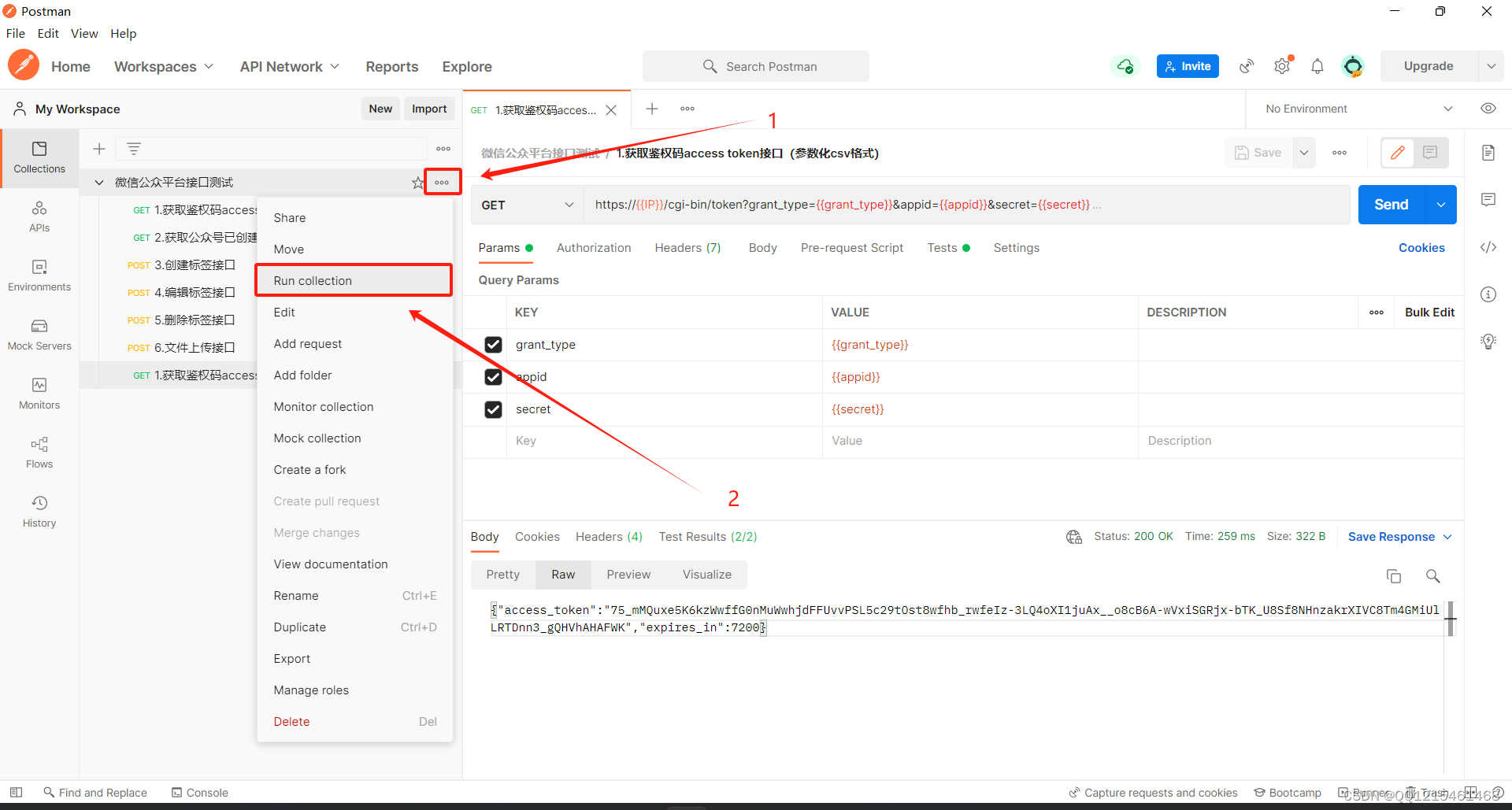The width and height of the screenshot is (1512, 810).
Task: Open the documentation icon in right sidebar
Action: (x=1488, y=153)
